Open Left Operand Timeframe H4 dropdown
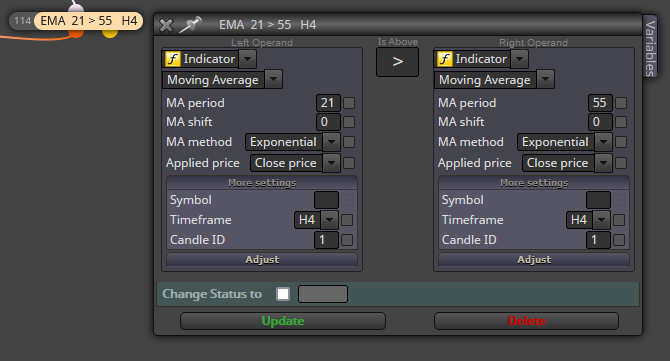Image resolution: width=670 pixels, height=361 pixels. [329, 220]
